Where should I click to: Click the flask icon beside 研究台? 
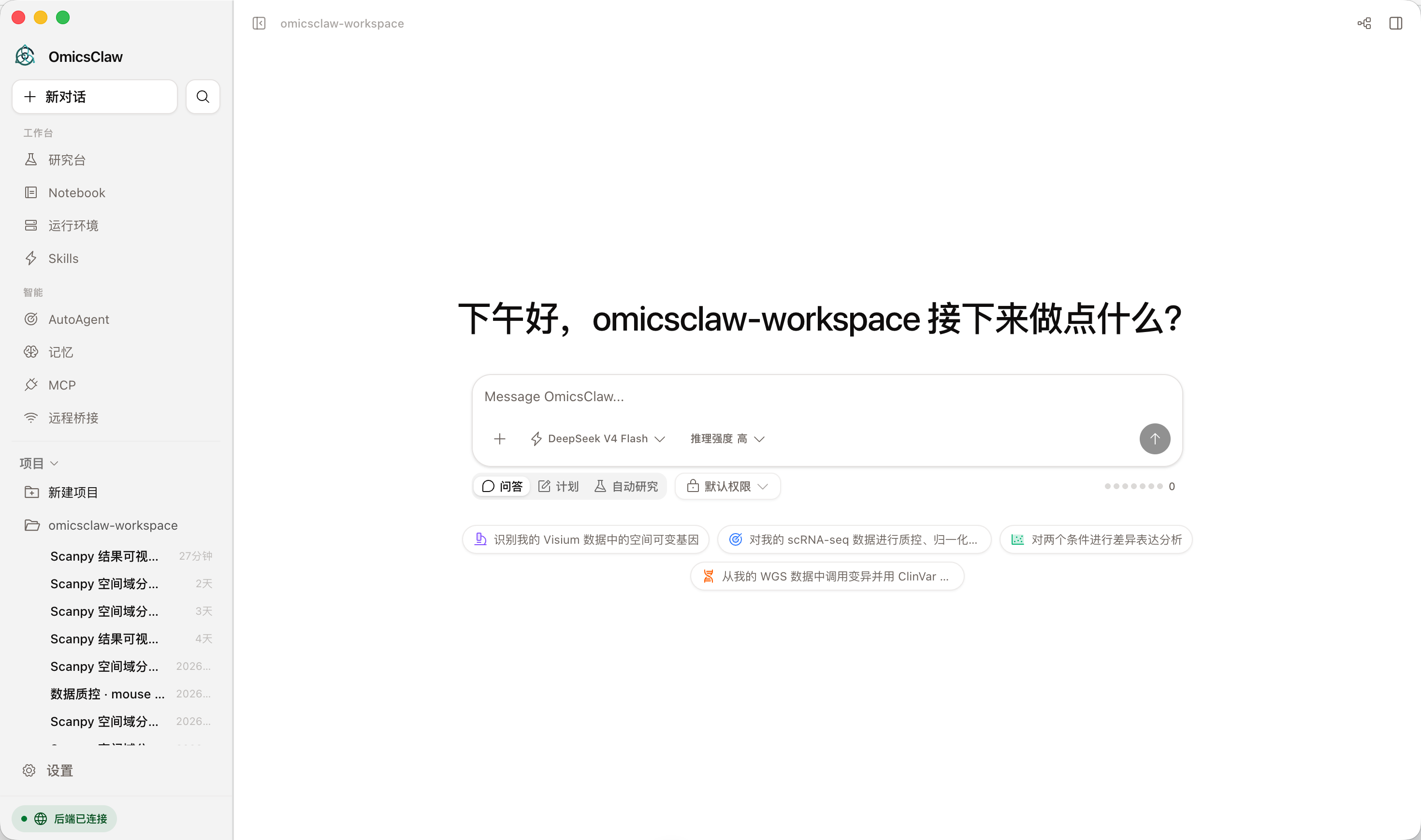(31, 159)
